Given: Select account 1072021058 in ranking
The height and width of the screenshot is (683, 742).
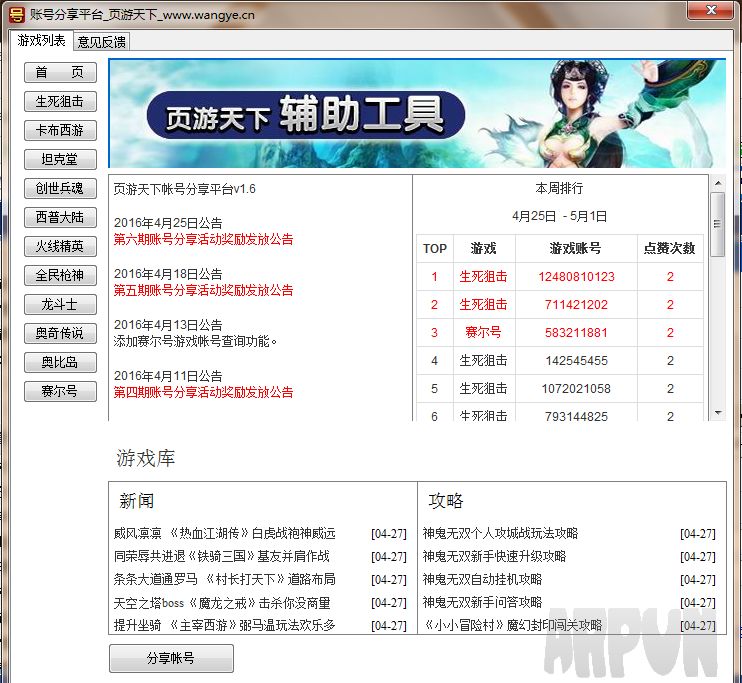Looking at the screenshot, I should click(x=576, y=389).
